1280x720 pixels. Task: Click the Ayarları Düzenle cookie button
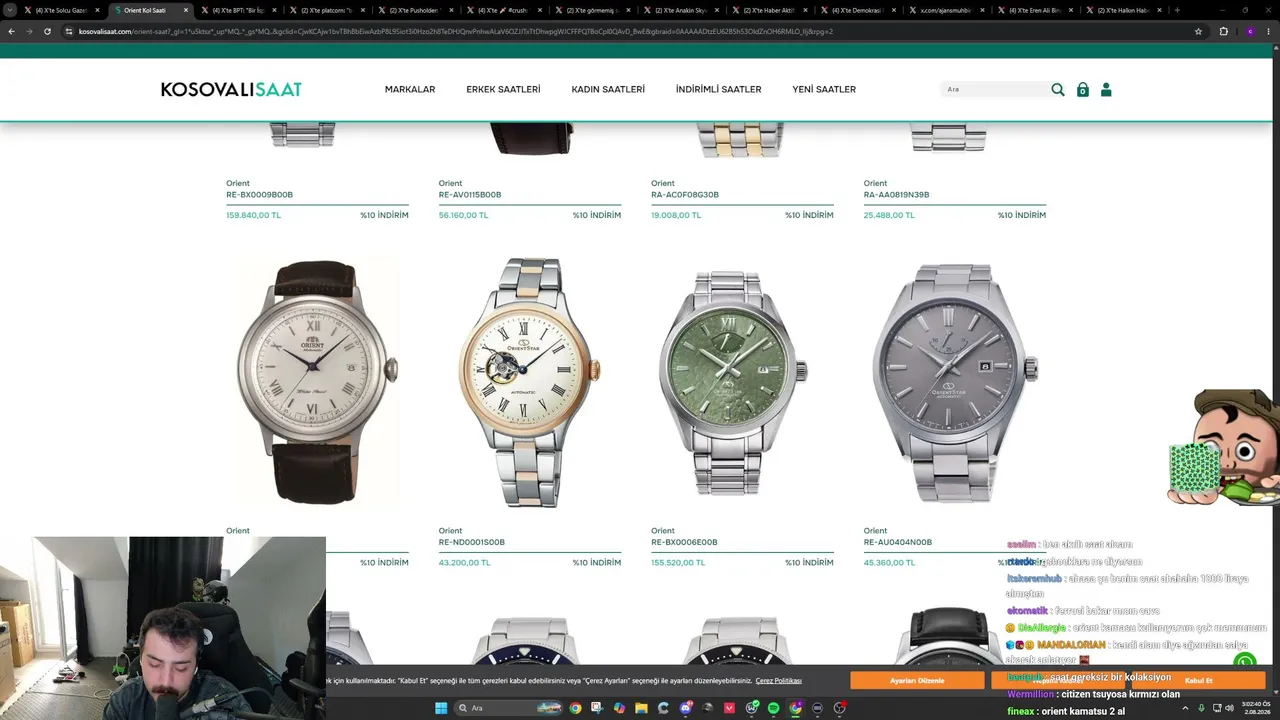click(x=917, y=680)
